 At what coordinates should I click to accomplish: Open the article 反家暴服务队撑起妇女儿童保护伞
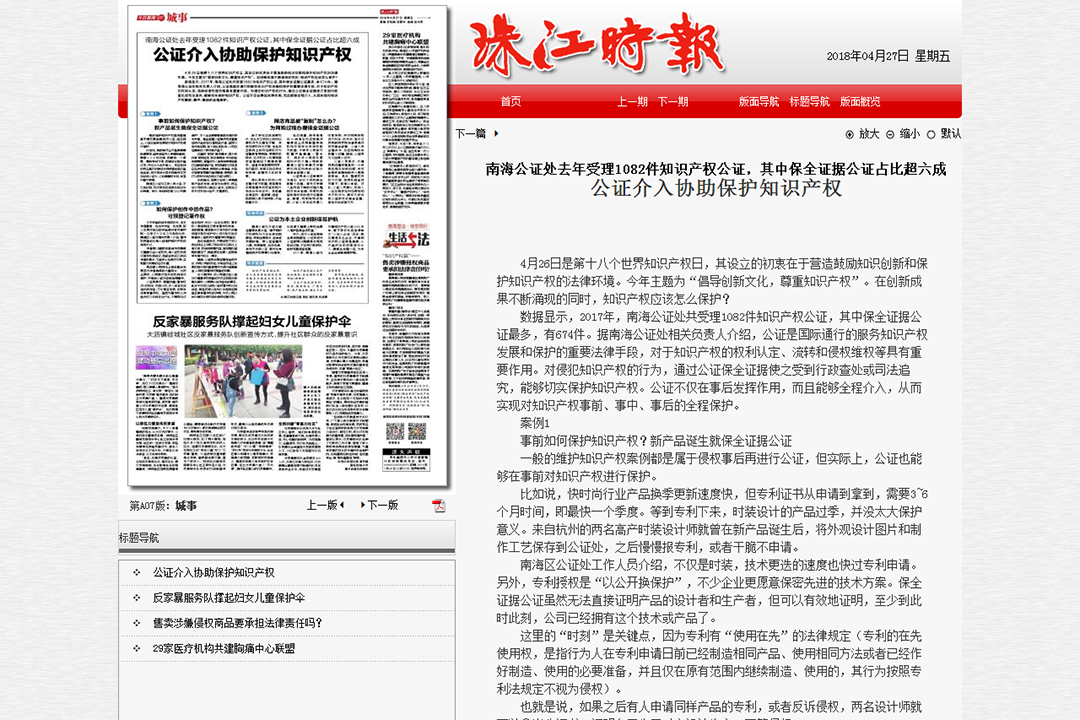tap(229, 598)
